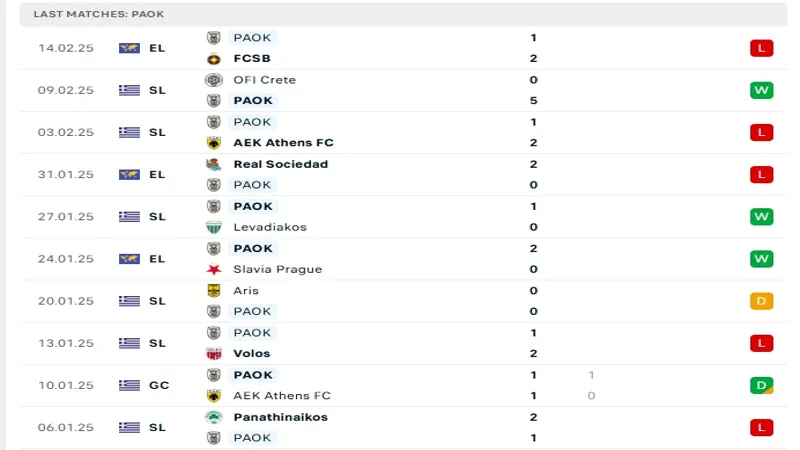Click the Real Sociedad club crest
Image resolution: width=800 pixels, height=450 pixels.
[213, 164]
